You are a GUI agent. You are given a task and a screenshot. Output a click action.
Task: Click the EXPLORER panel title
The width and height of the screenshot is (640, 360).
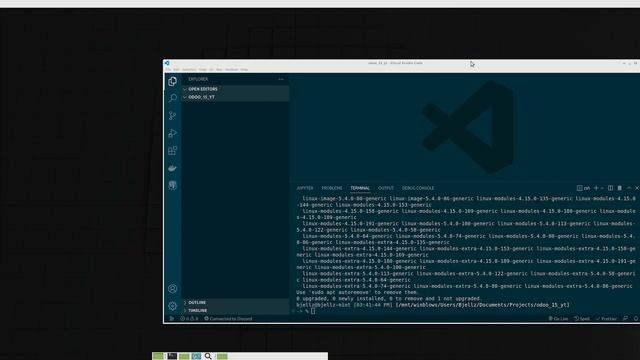click(198, 79)
